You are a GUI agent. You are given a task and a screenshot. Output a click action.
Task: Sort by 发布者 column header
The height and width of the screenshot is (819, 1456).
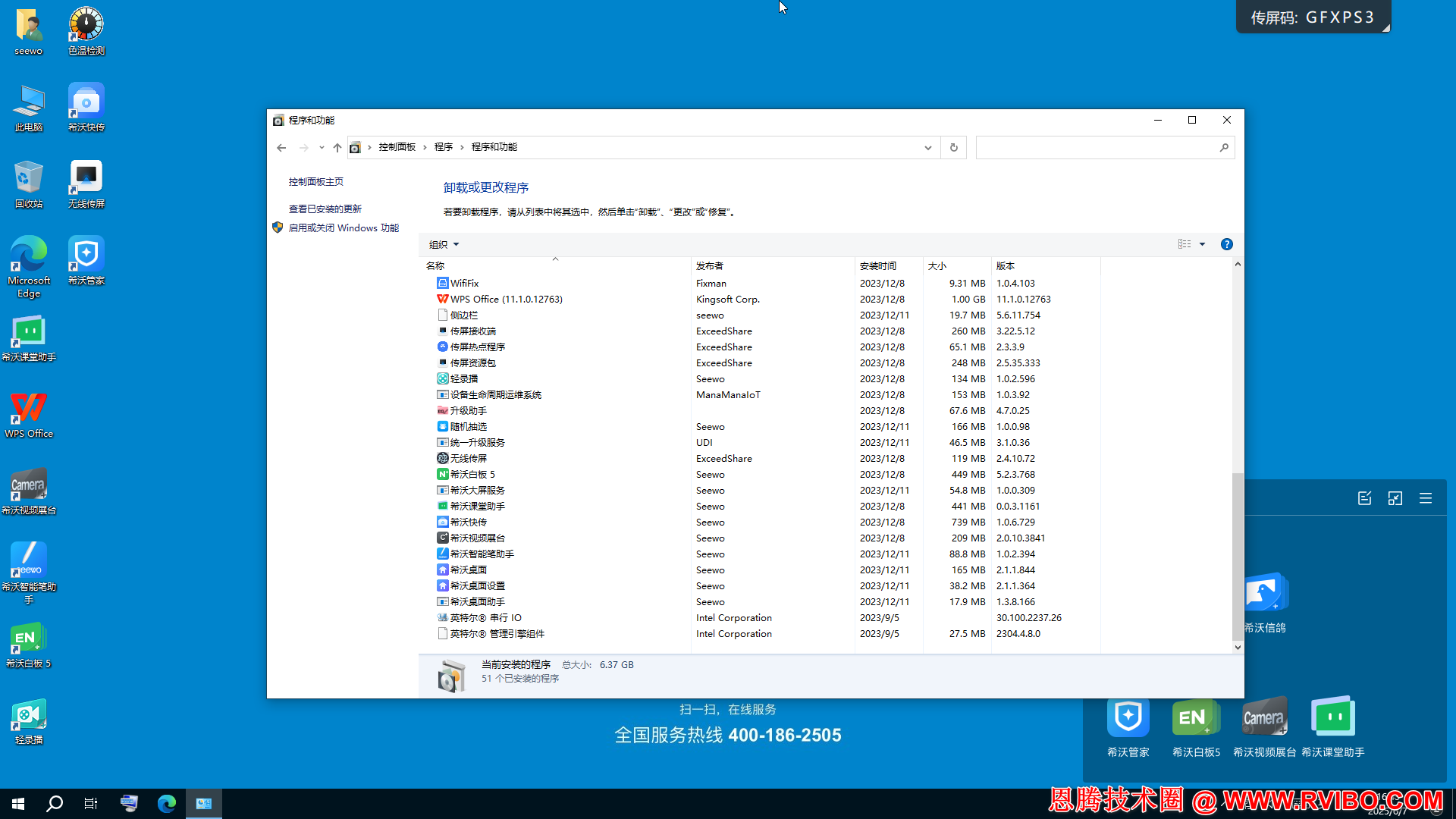(x=773, y=265)
